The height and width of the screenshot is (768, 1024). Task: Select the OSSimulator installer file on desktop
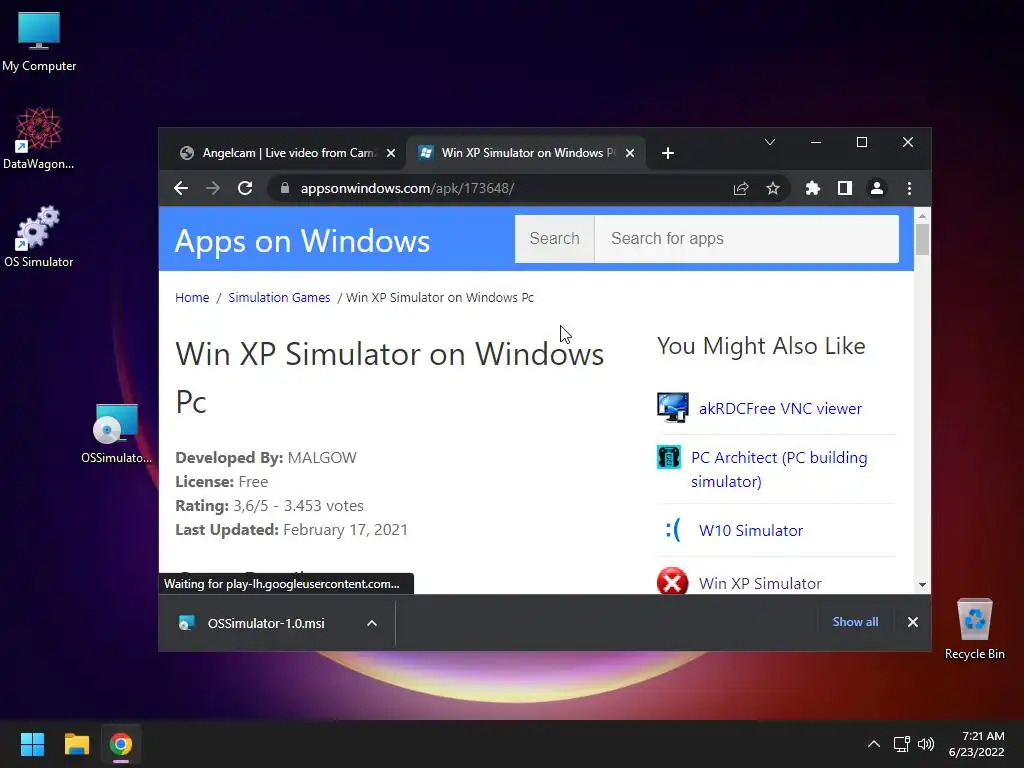(x=116, y=434)
